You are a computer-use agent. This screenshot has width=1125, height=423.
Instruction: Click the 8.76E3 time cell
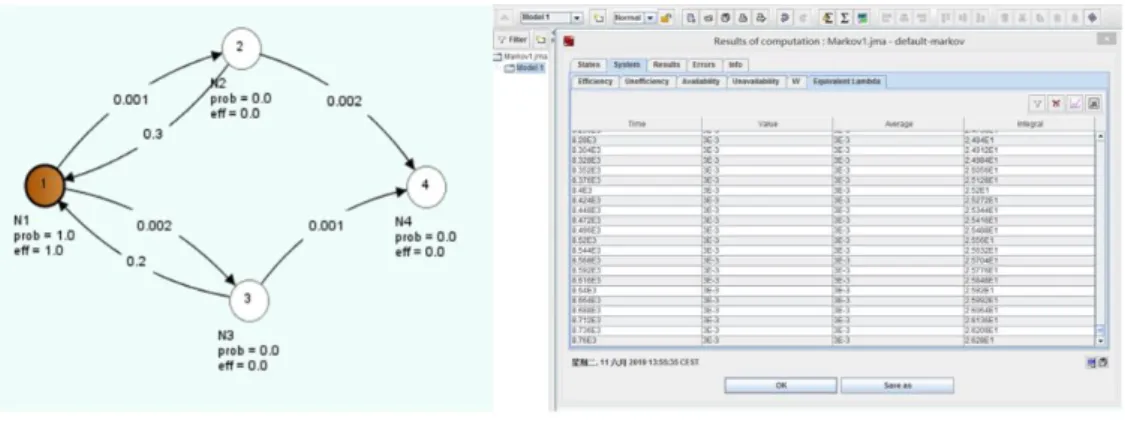[x=636, y=341]
